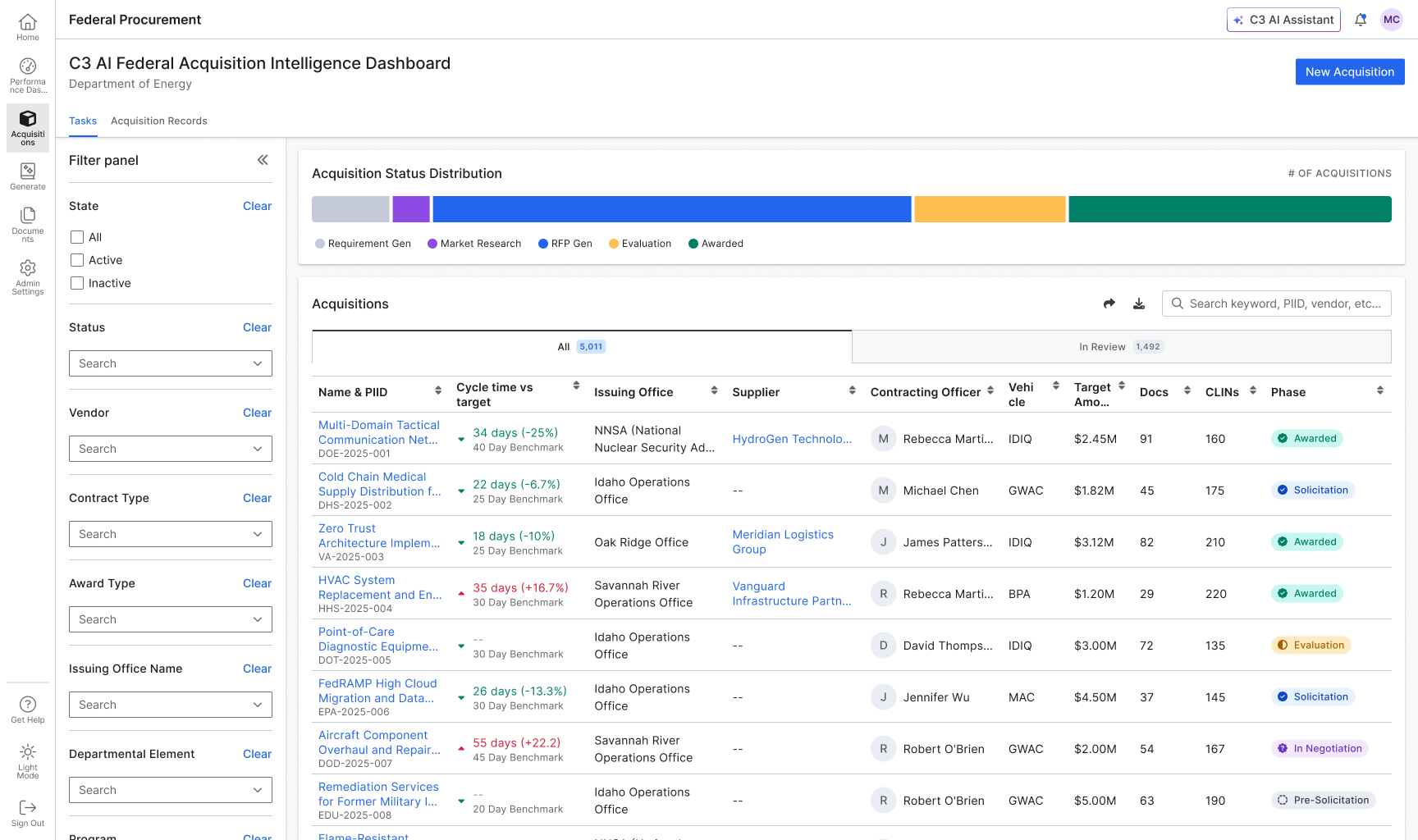Expand the Departmental Element dropdown

[x=171, y=790]
